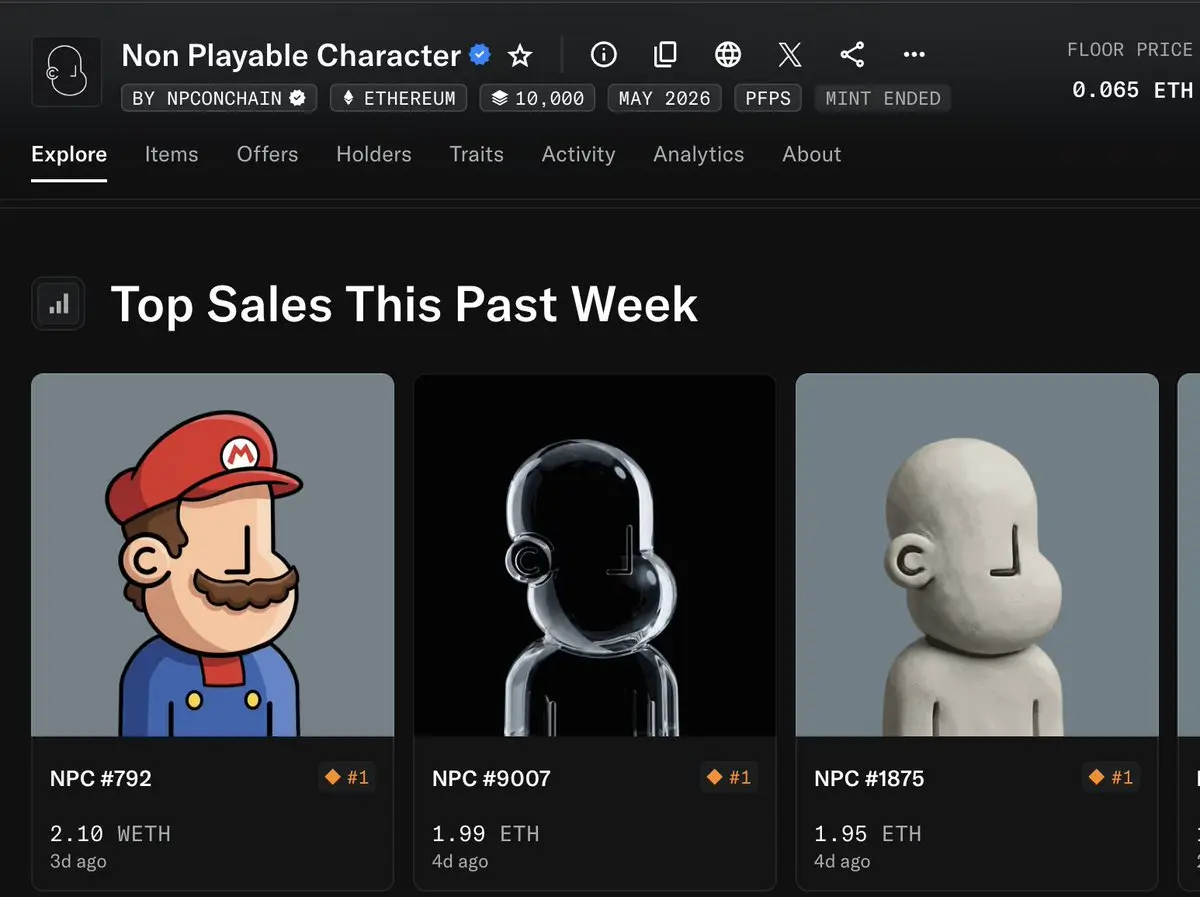This screenshot has height=897, width=1200.
Task: Click the Top Sales This Past Week heading
Action: coord(404,304)
